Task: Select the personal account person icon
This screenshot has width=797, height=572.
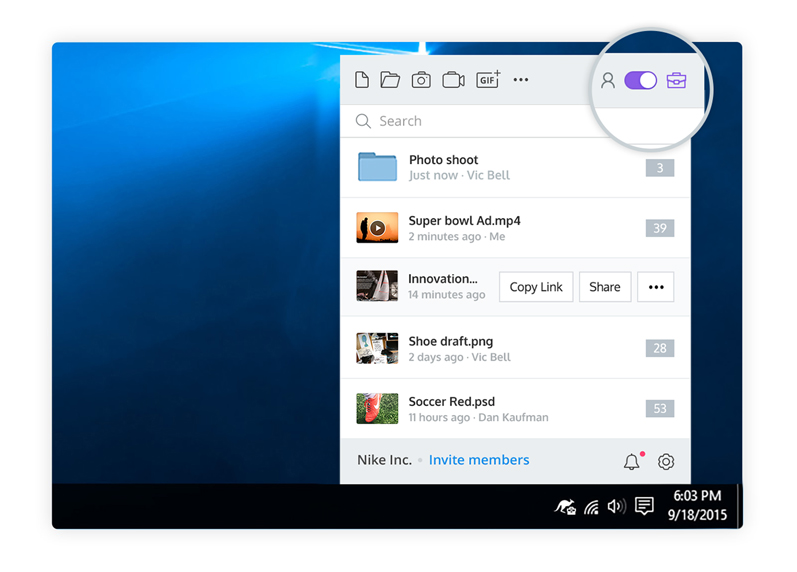Action: click(x=607, y=81)
